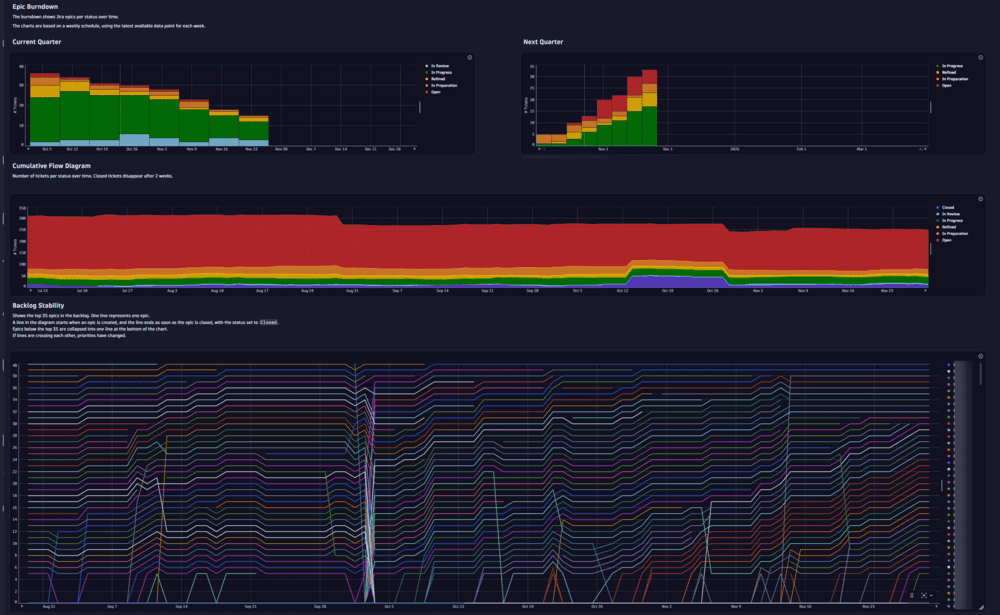Open the Current Quarter panel settings gear
The height and width of the screenshot is (615, 1000).
(x=468, y=57)
